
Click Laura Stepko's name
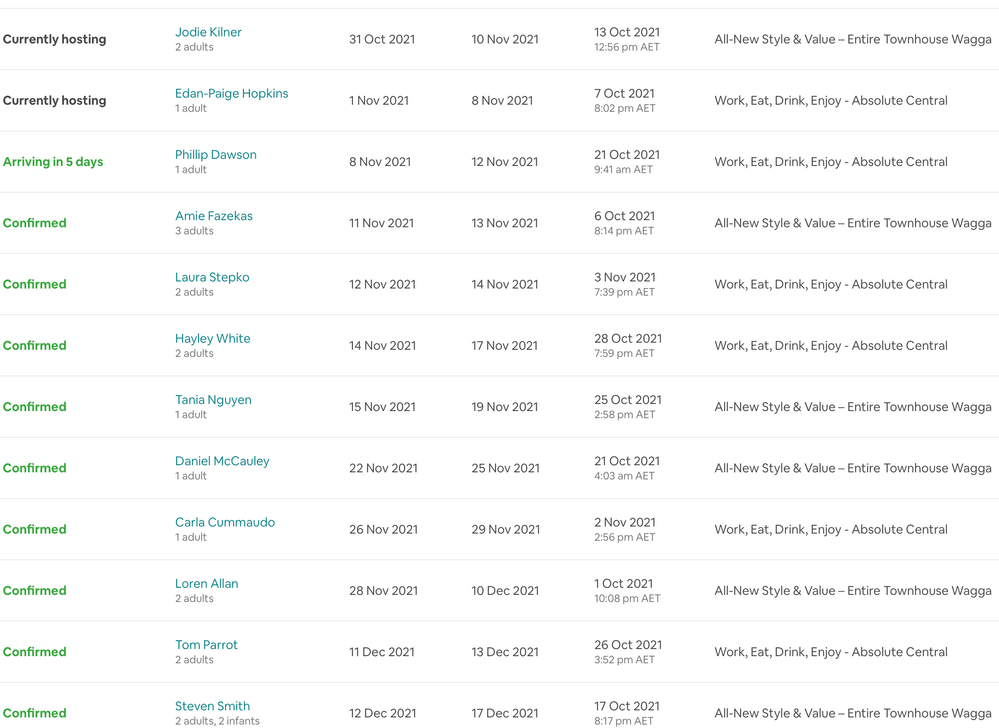click(212, 277)
